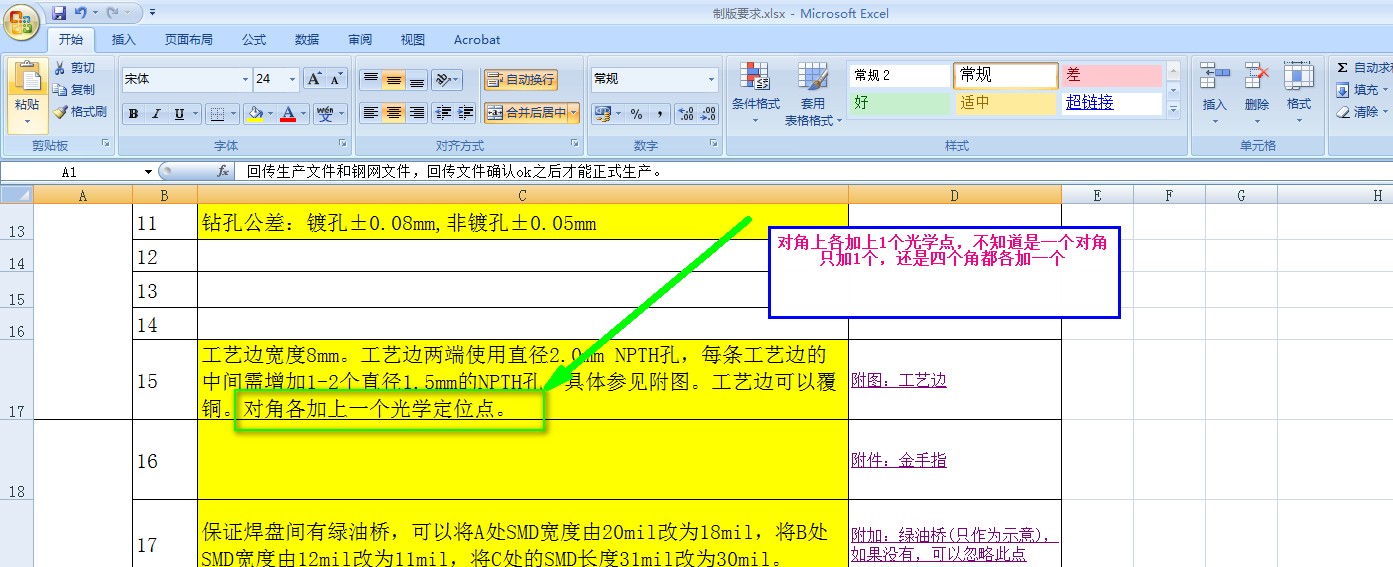Switch to the 公式 ribbon tab
This screenshot has width=1393, height=567.
point(254,40)
